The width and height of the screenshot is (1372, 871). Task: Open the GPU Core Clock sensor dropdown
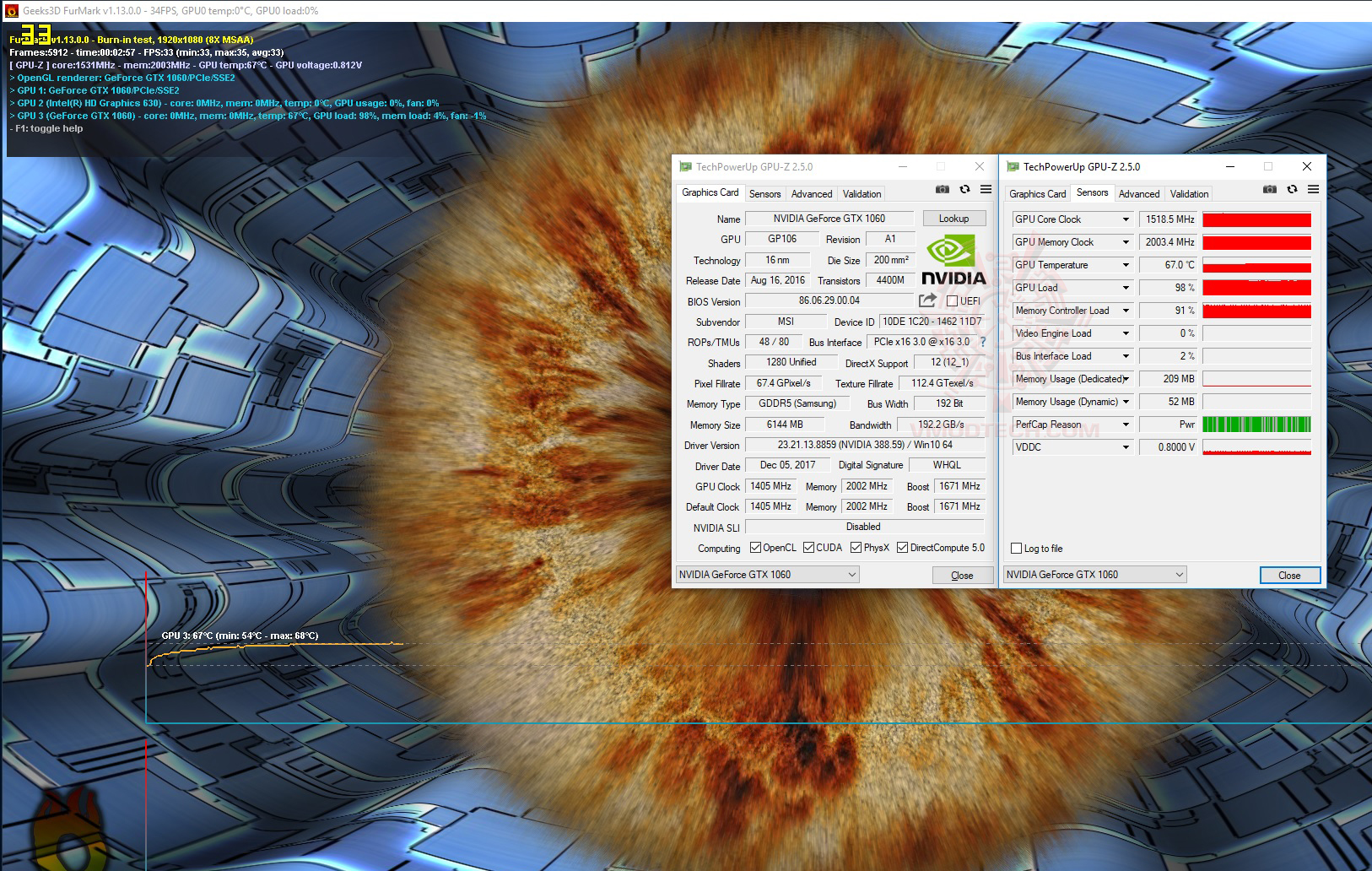(x=1125, y=219)
